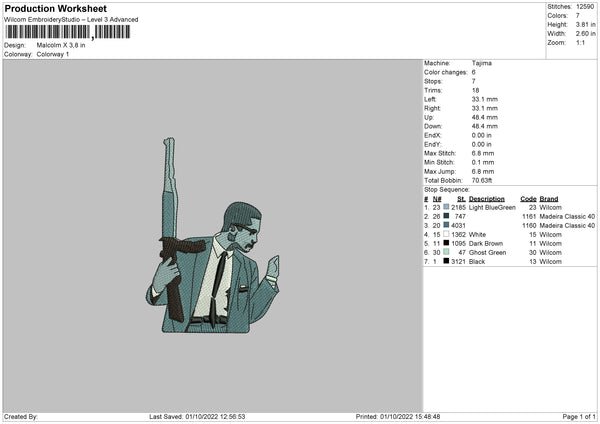Click the White color swatch in row 4
The width and height of the screenshot is (600, 424).
click(x=446, y=234)
